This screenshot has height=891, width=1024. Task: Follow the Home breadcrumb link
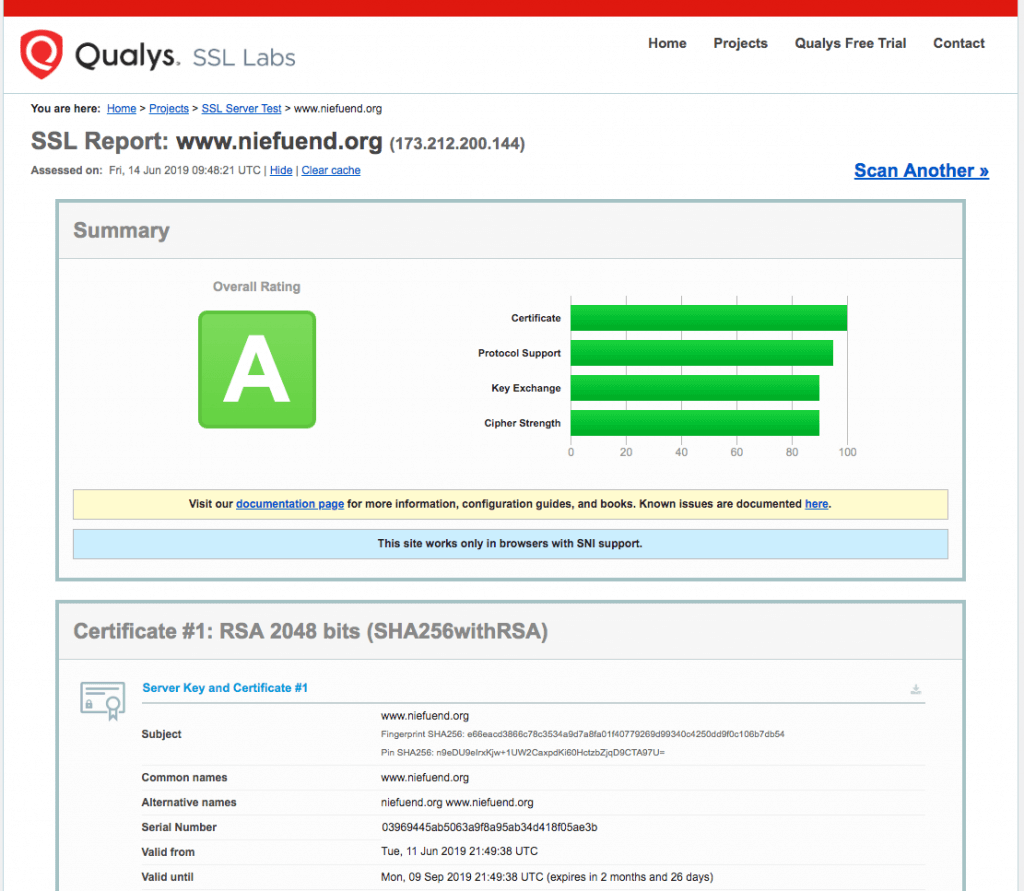[121, 108]
